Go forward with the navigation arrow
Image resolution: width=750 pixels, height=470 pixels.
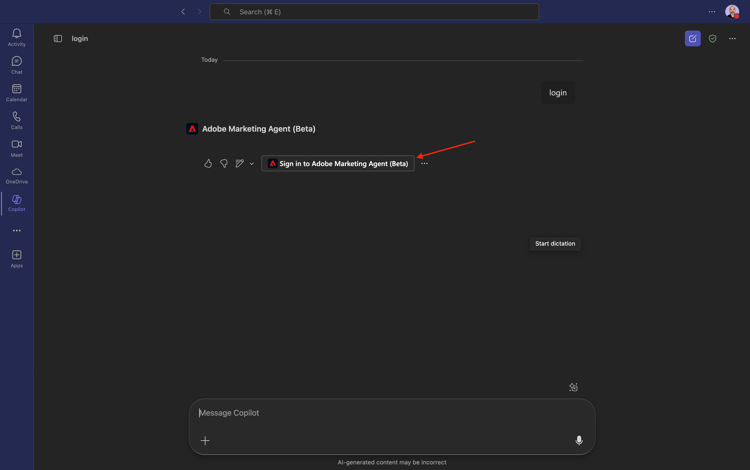pos(199,11)
